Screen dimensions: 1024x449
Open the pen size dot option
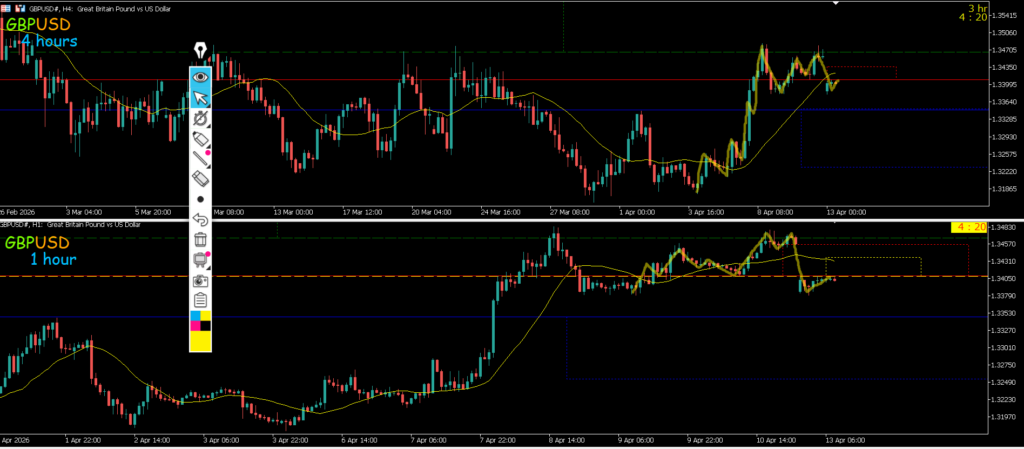200,199
